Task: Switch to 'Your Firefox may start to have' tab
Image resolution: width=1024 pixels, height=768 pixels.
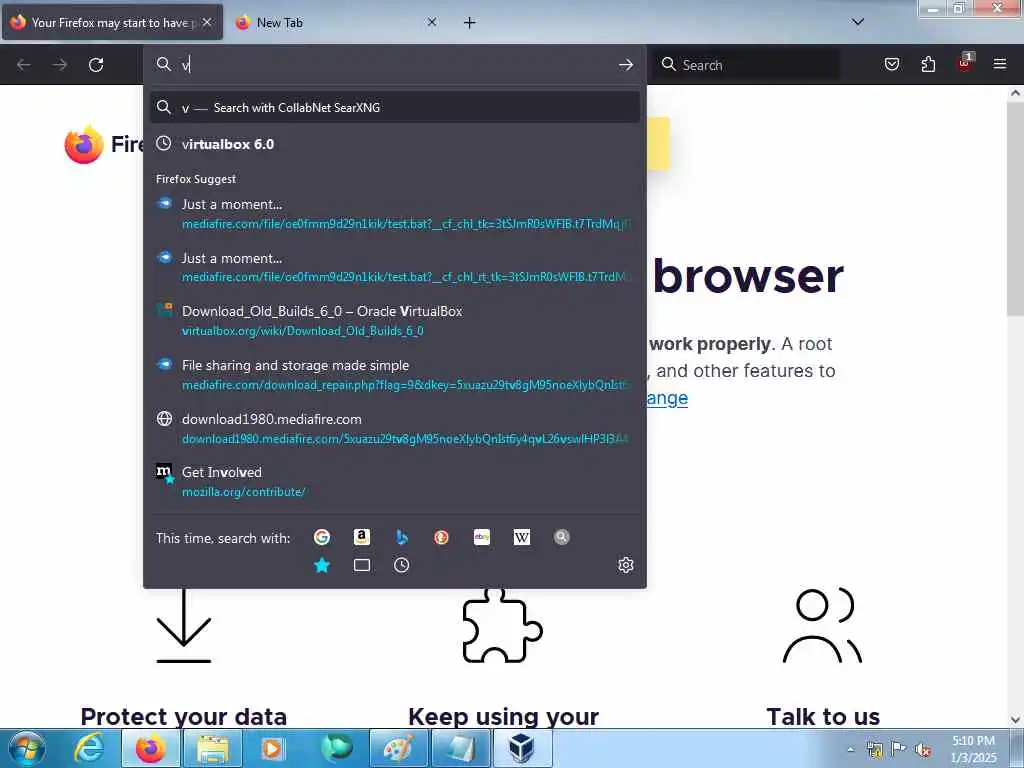Action: 112,22
